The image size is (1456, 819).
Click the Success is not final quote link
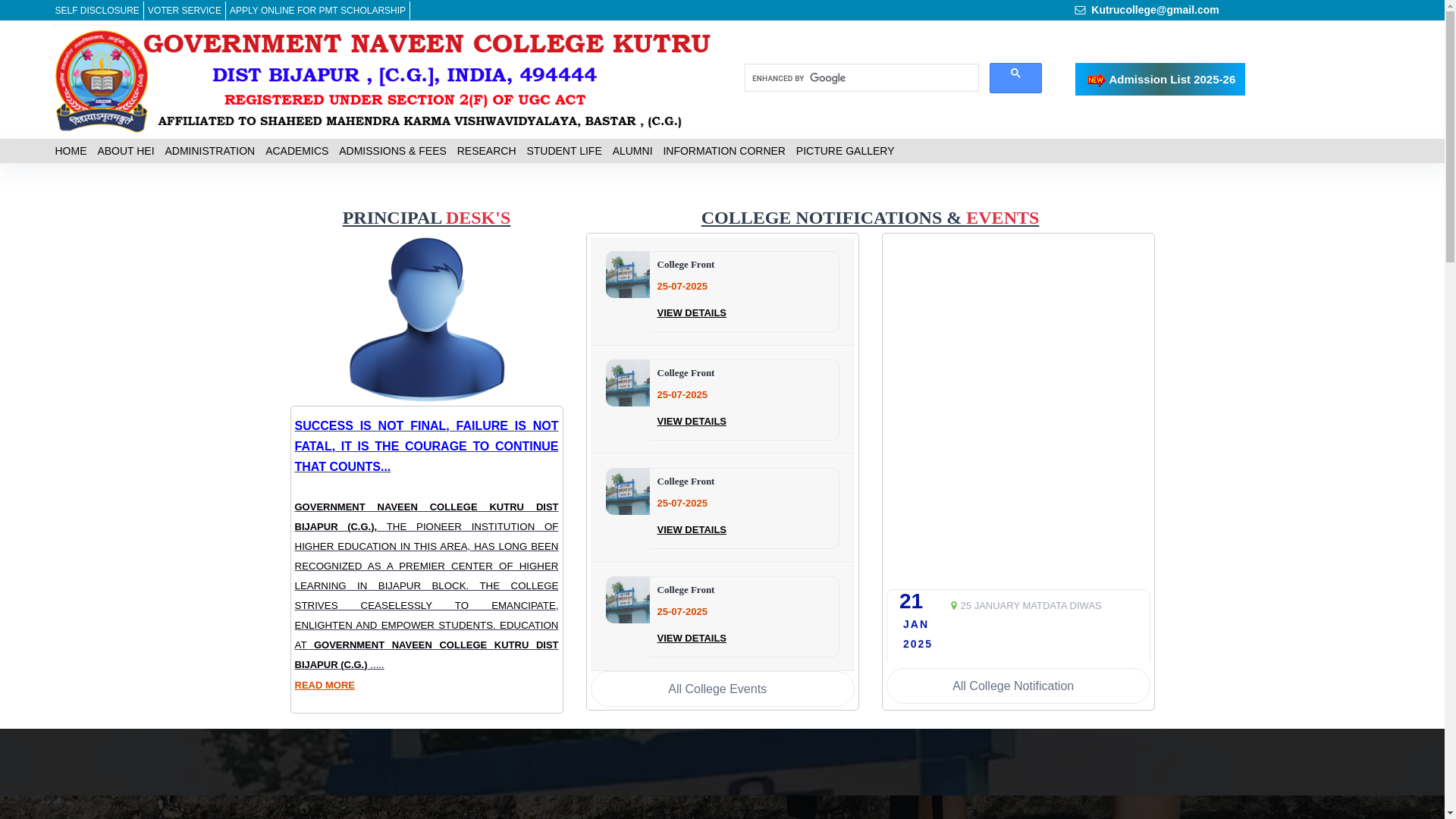(x=426, y=447)
